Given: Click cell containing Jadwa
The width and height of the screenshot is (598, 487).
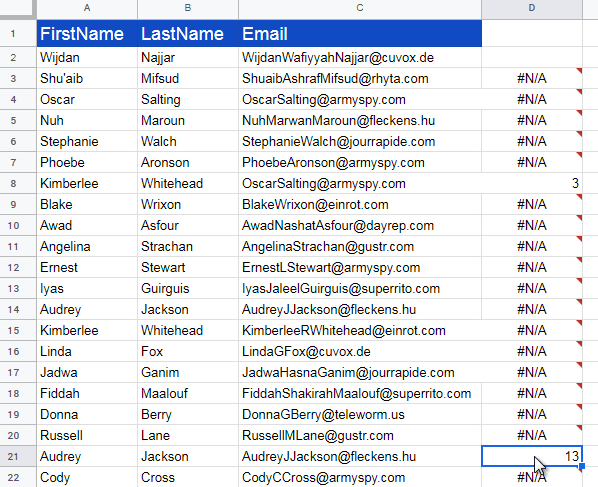Looking at the screenshot, I should pyautogui.click(x=87, y=372).
